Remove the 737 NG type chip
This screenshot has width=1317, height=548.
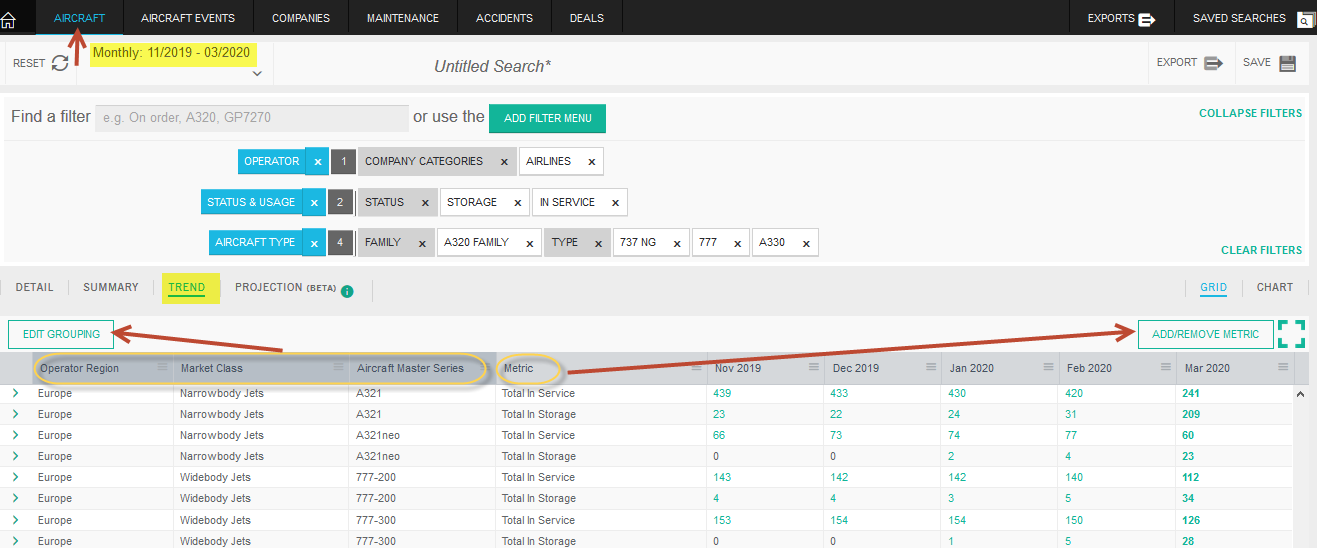[677, 243]
